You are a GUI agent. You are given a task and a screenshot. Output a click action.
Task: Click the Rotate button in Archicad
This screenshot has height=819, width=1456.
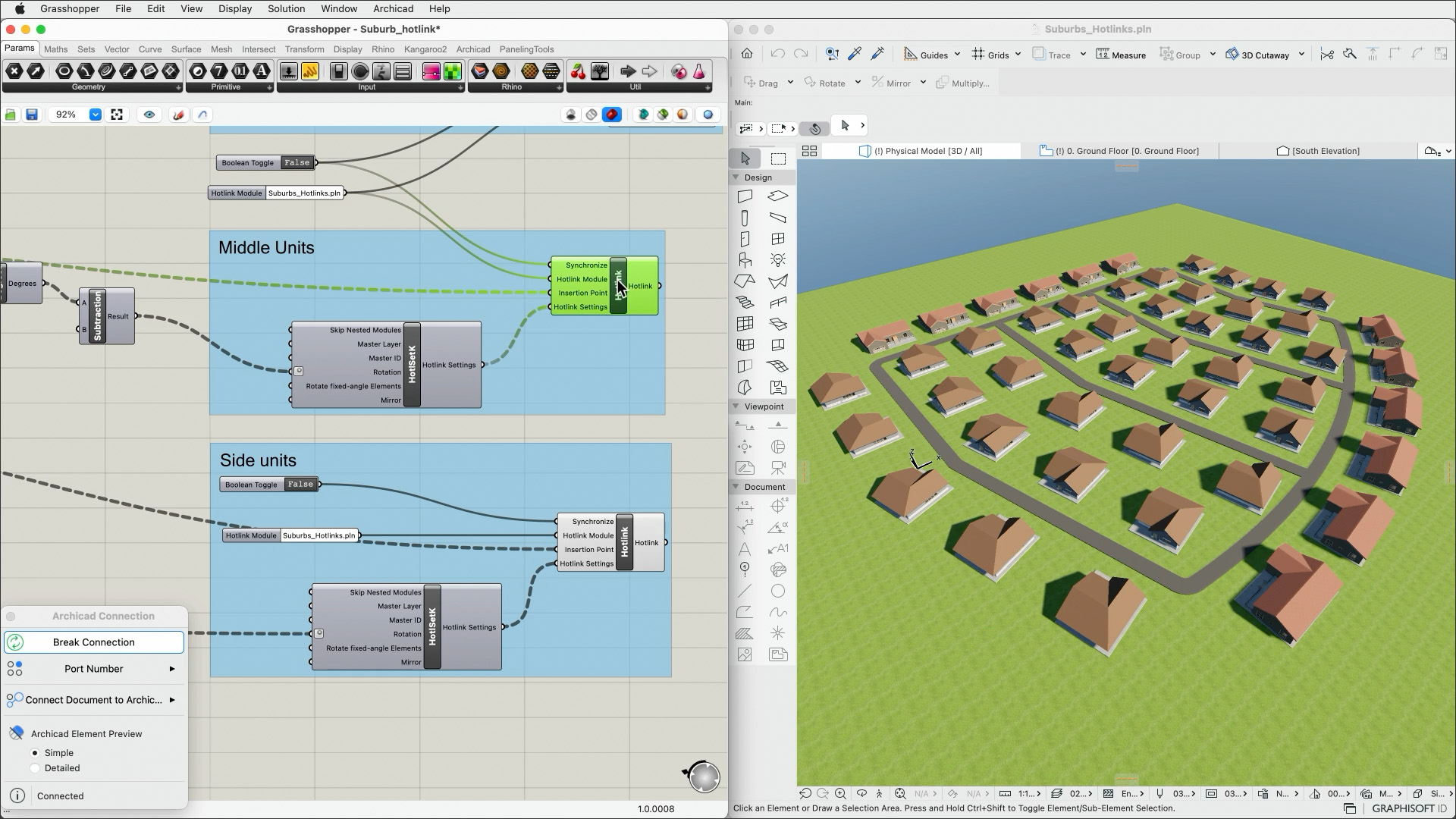pyautogui.click(x=825, y=83)
